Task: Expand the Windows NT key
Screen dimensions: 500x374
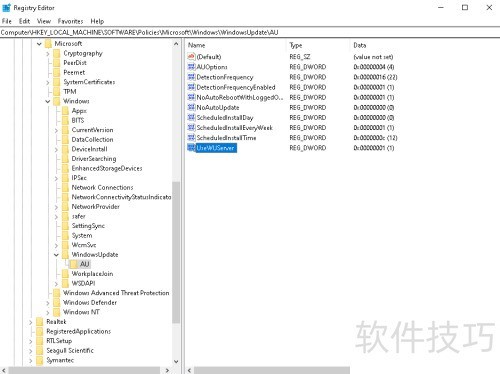Action: coord(48,313)
